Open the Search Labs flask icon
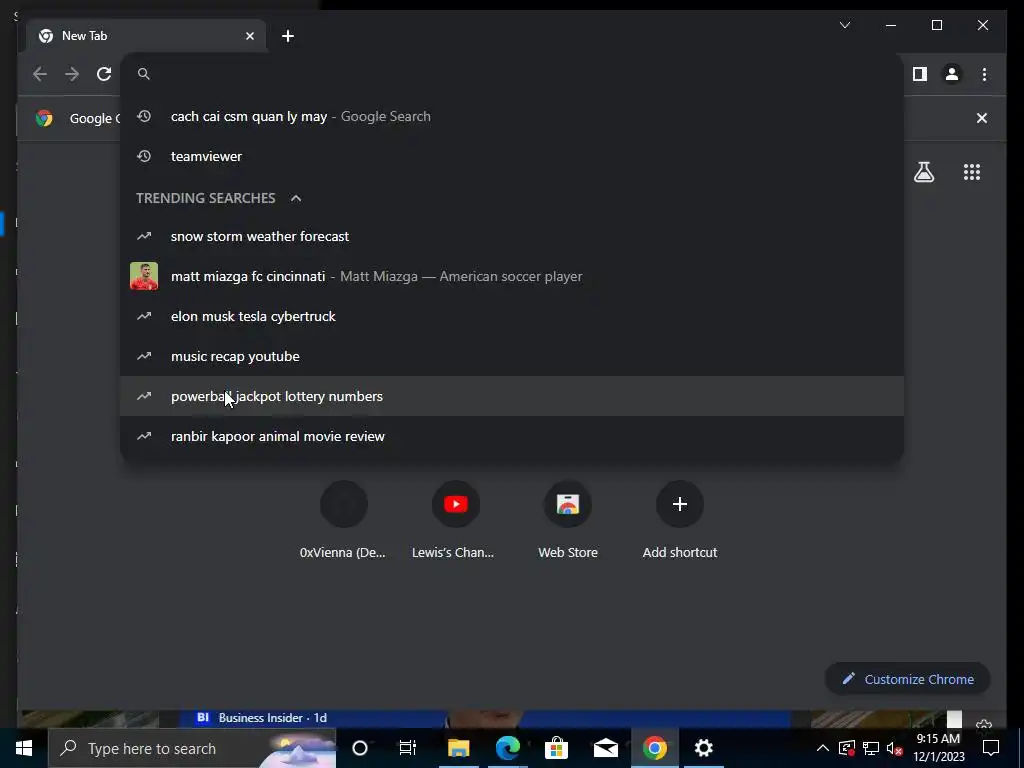The image size is (1024, 768). click(x=924, y=172)
